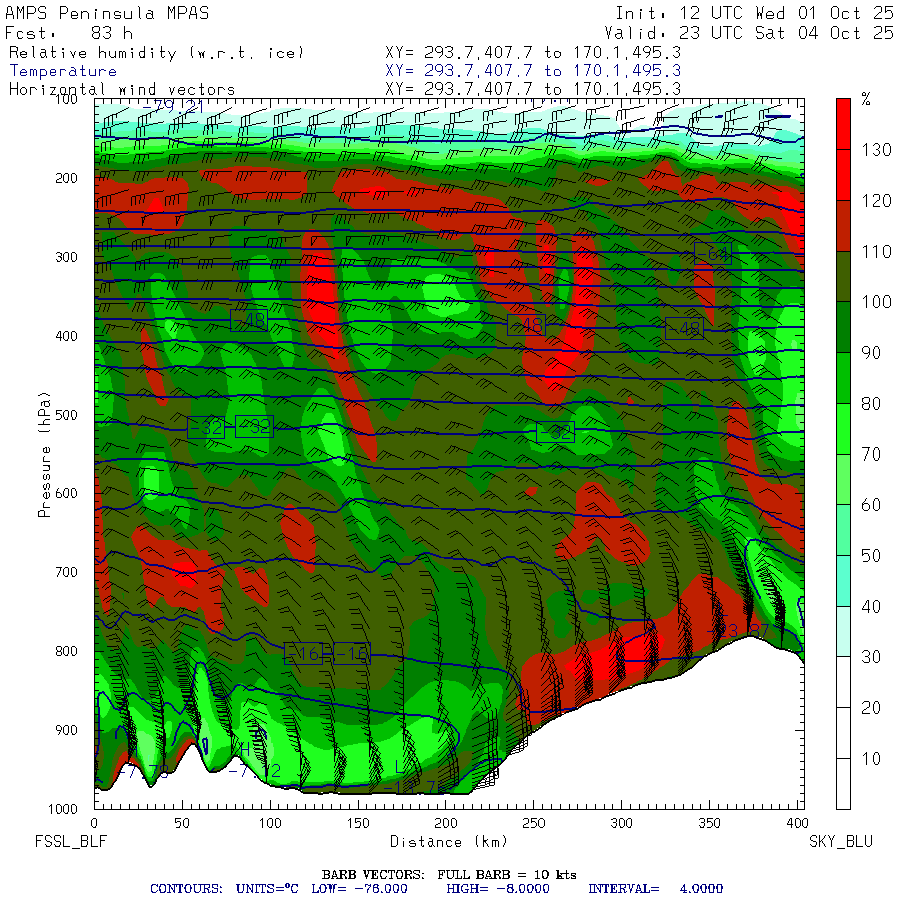Click the "200" pressure axis tick label
This screenshot has height=900, width=900.
(x=66, y=178)
